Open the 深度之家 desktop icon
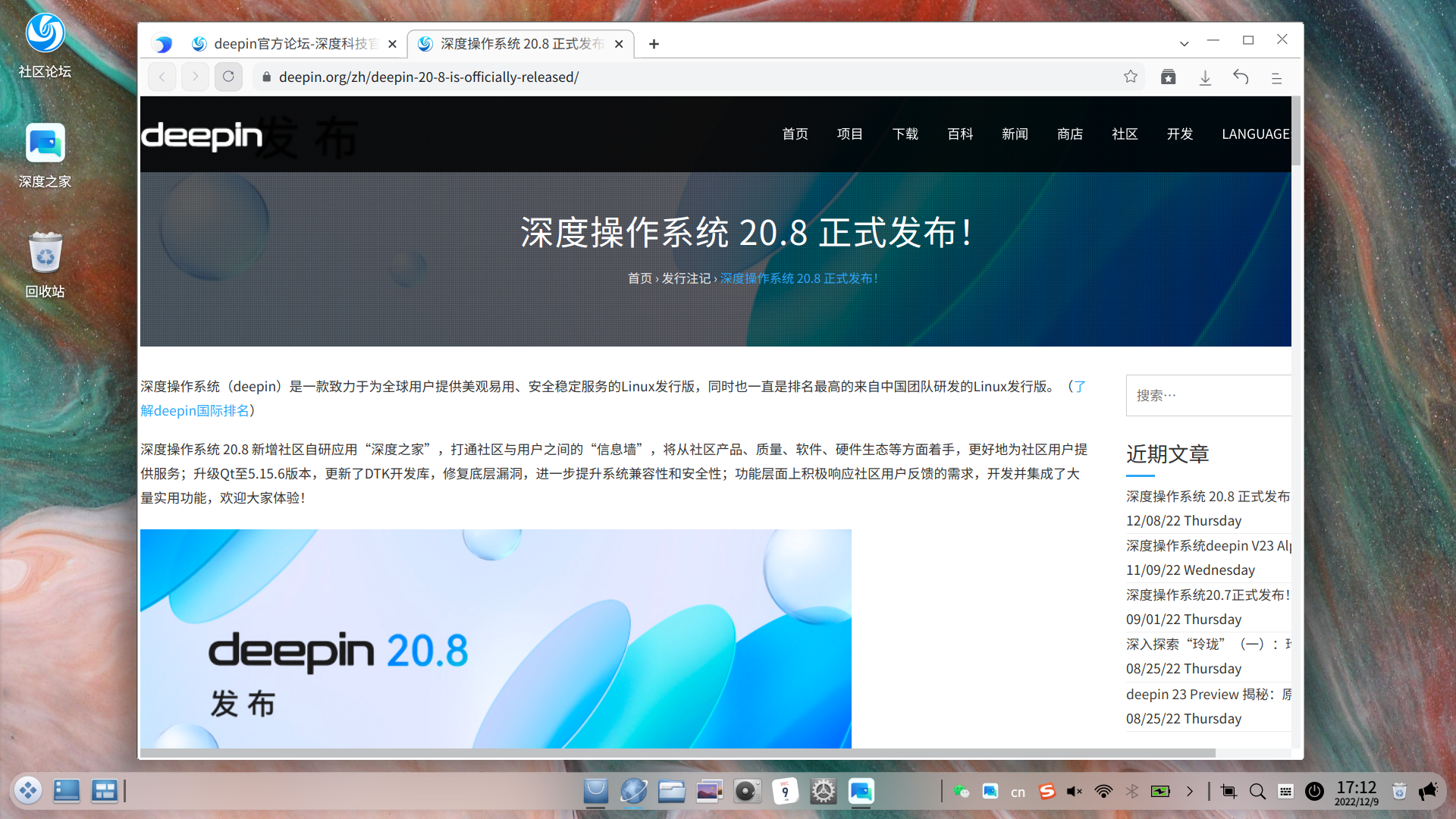This screenshot has width=1456, height=819. [45, 155]
